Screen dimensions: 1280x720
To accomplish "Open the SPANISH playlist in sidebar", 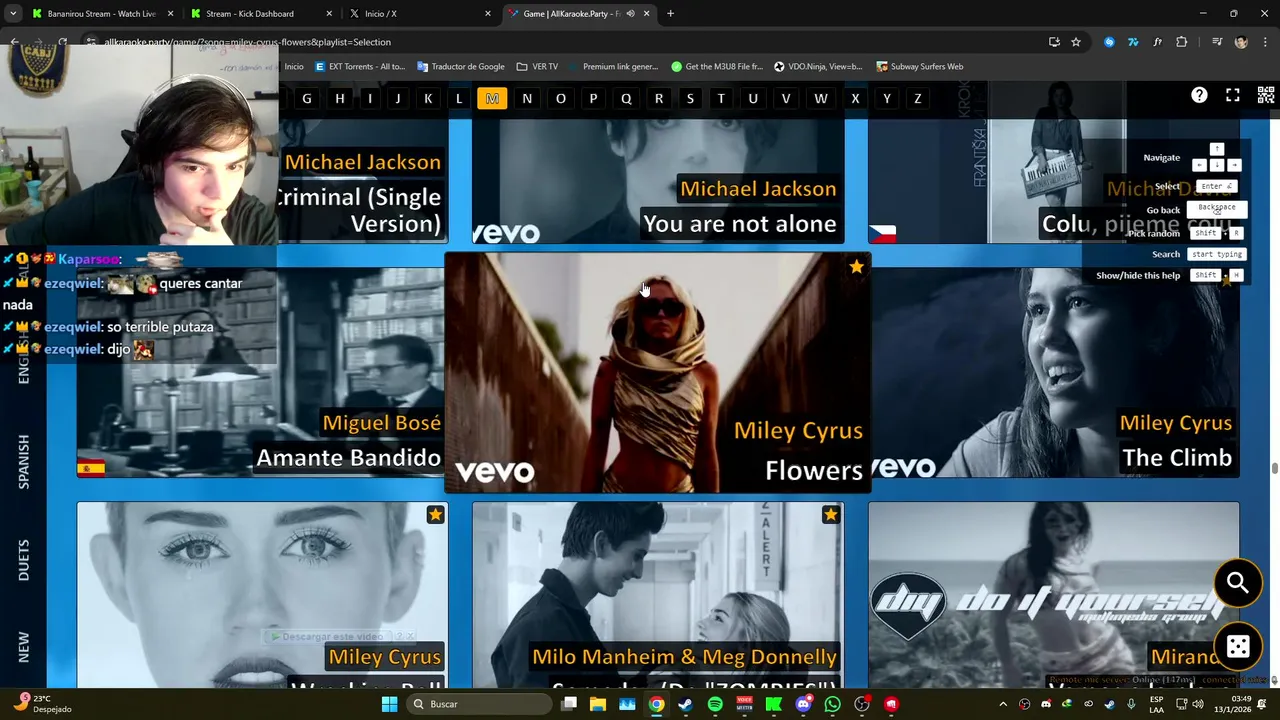I will tap(24, 461).
